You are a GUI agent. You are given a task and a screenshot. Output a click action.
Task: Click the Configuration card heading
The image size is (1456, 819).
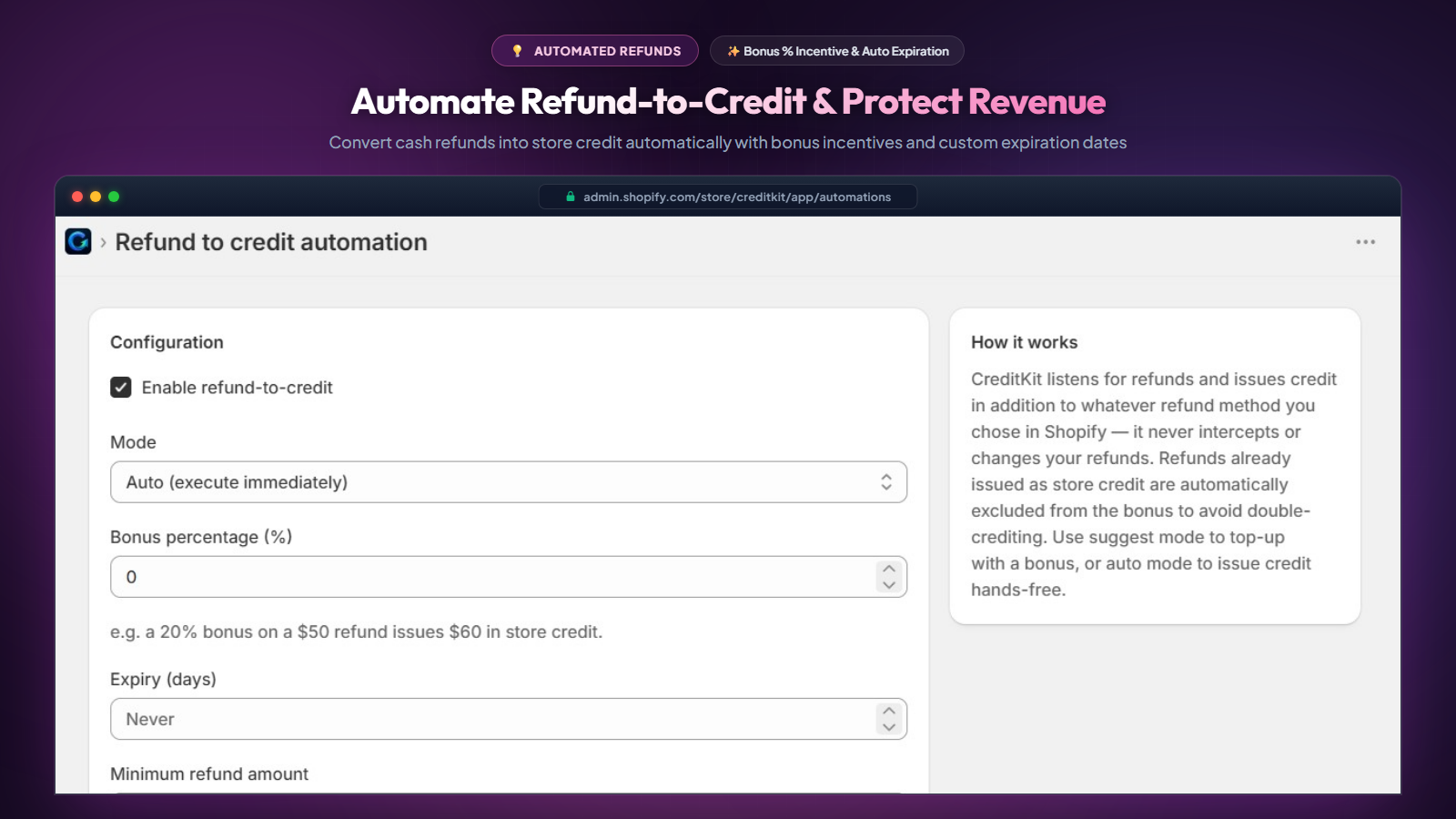(167, 342)
